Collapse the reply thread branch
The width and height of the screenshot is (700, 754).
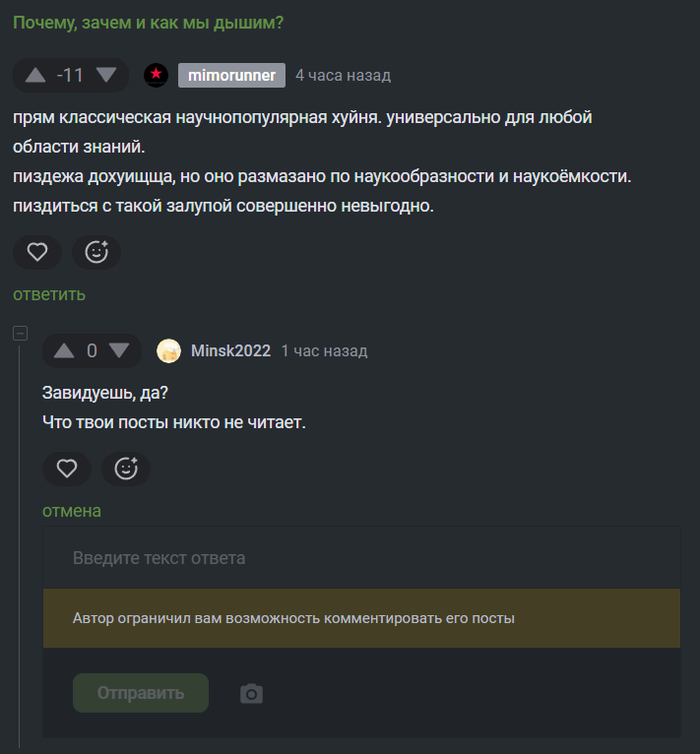pyautogui.click(x=20, y=333)
